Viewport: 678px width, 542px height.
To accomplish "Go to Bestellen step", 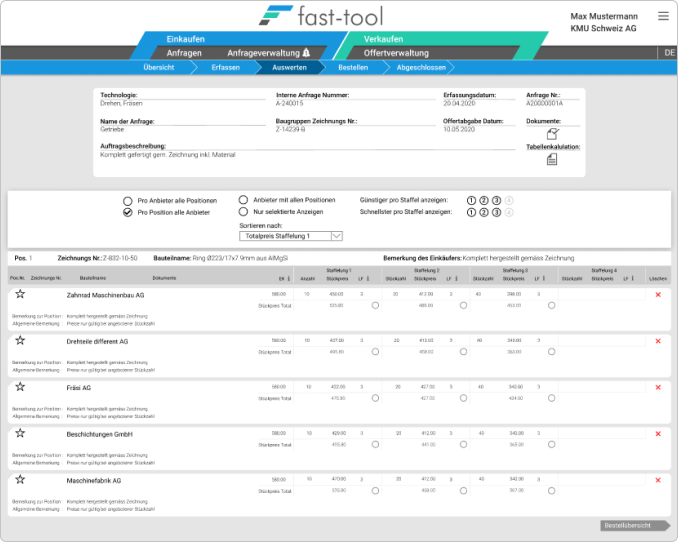I will coord(353,67).
